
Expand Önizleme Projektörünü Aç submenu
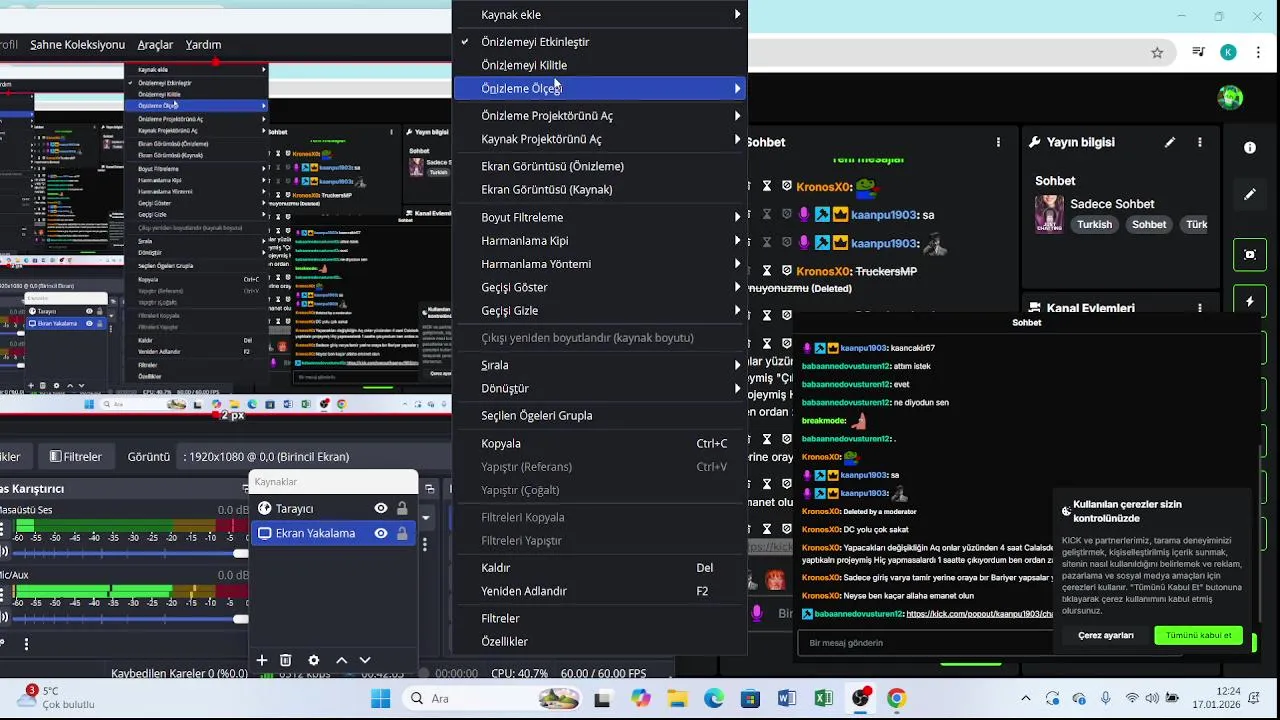(x=601, y=116)
